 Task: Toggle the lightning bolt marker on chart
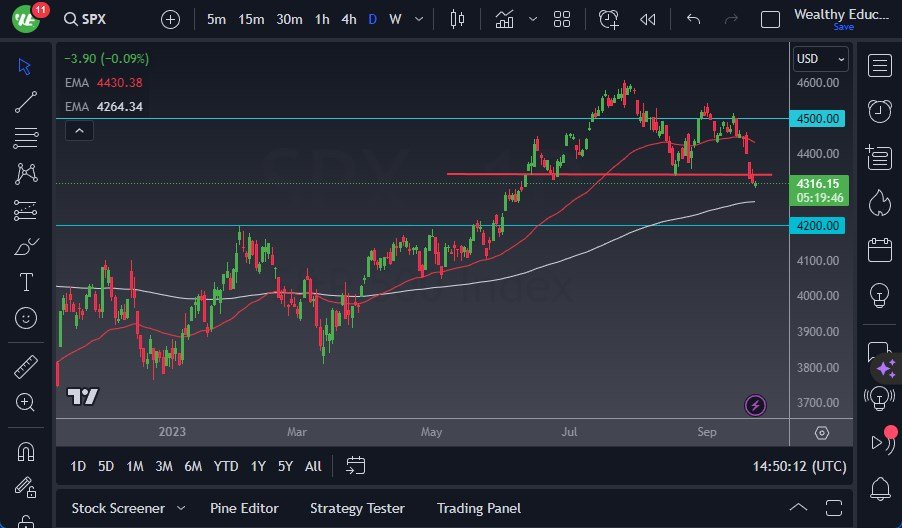click(756, 405)
